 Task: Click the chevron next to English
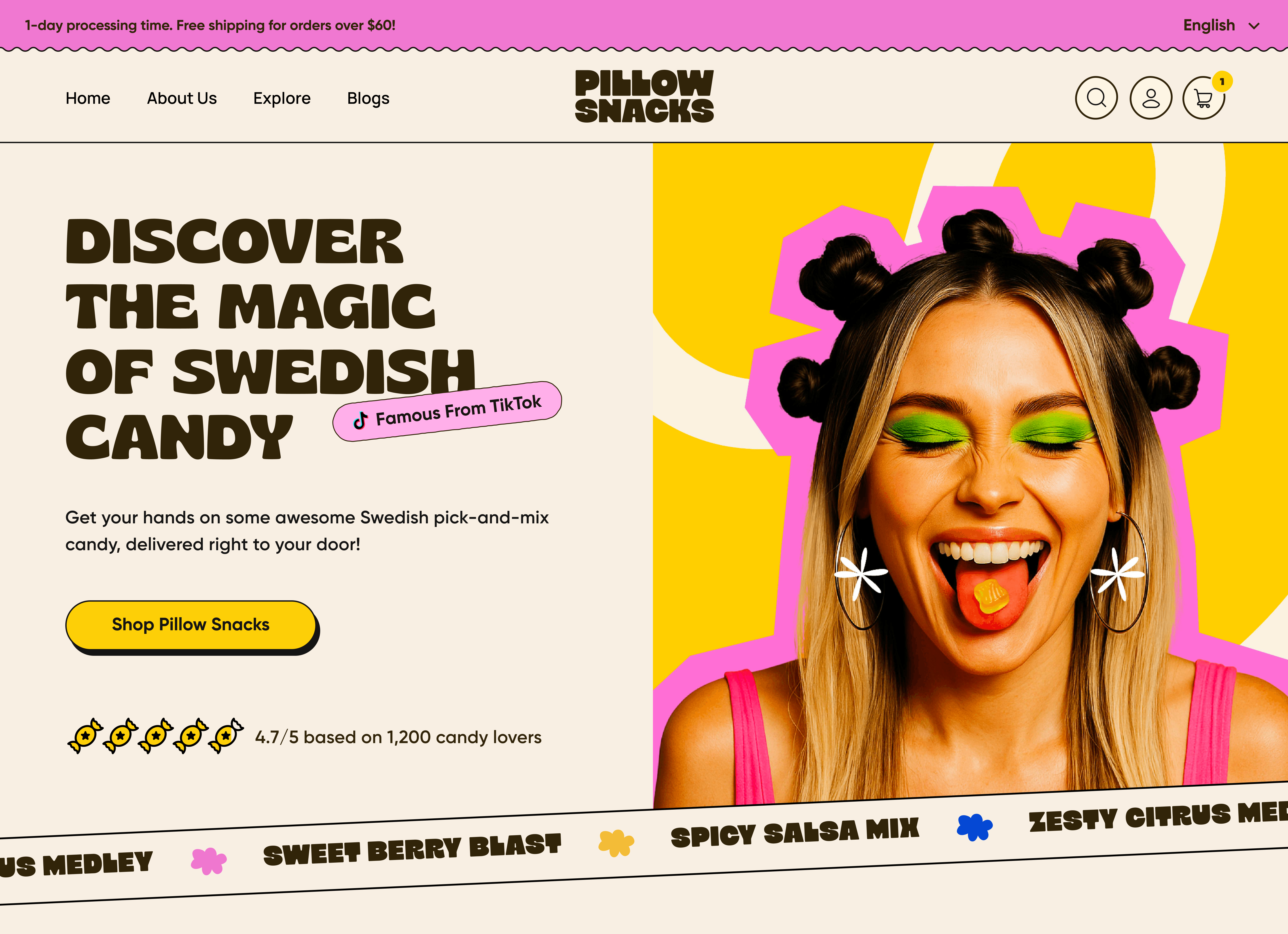[1254, 26]
